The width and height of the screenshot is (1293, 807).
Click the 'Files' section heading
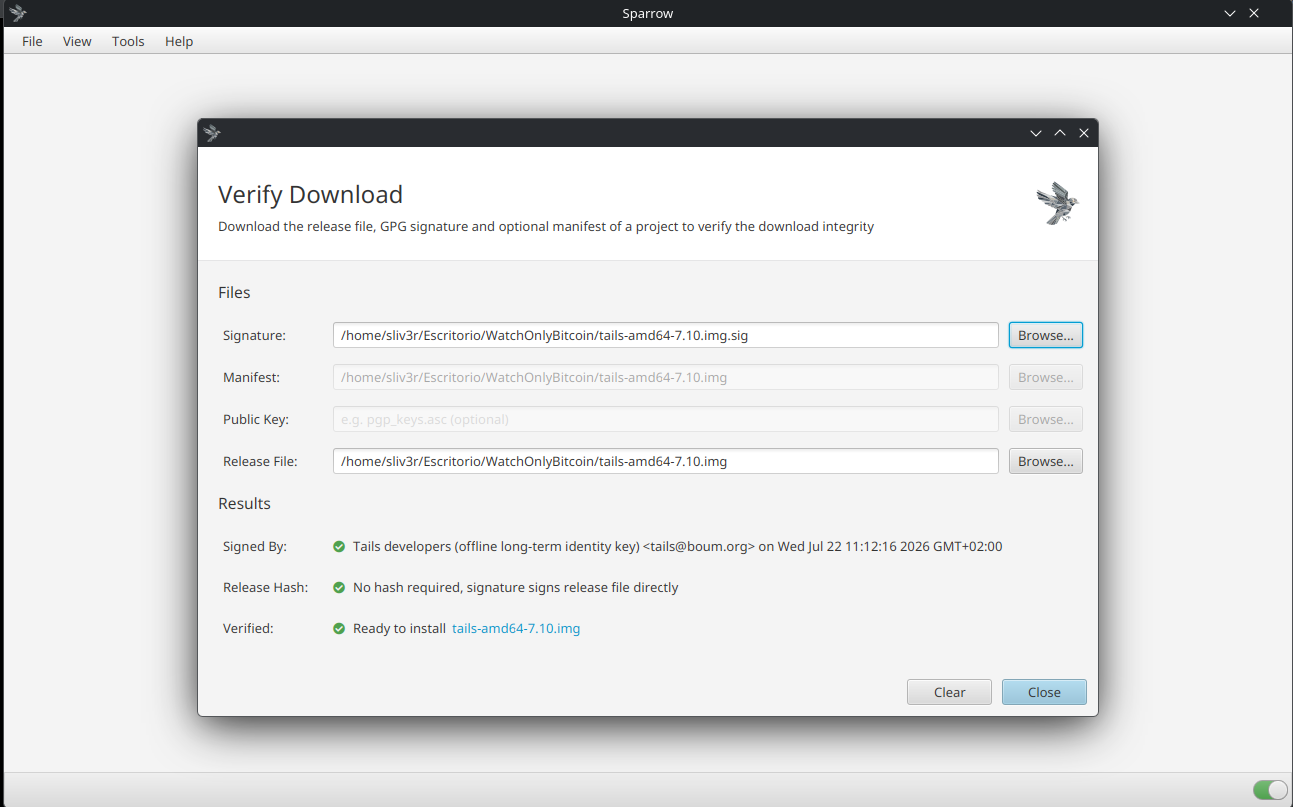234,292
